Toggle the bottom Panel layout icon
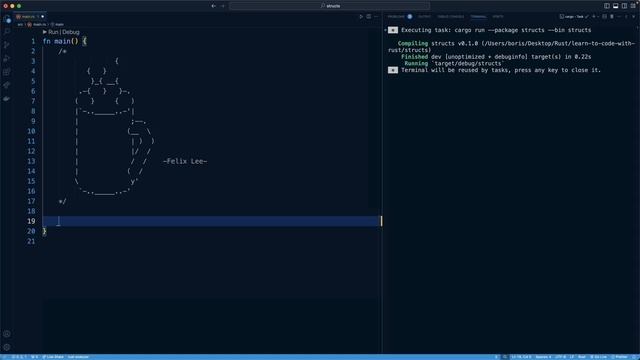 point(616,6)
